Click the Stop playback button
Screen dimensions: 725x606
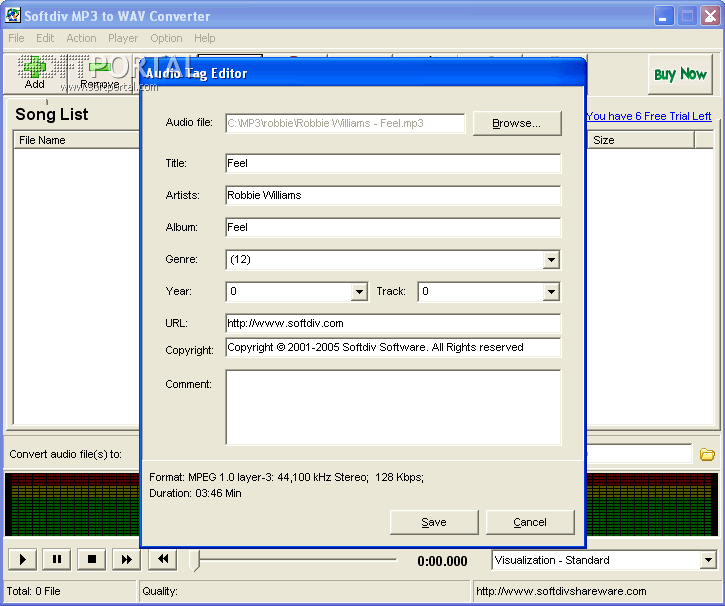[92, 559]
